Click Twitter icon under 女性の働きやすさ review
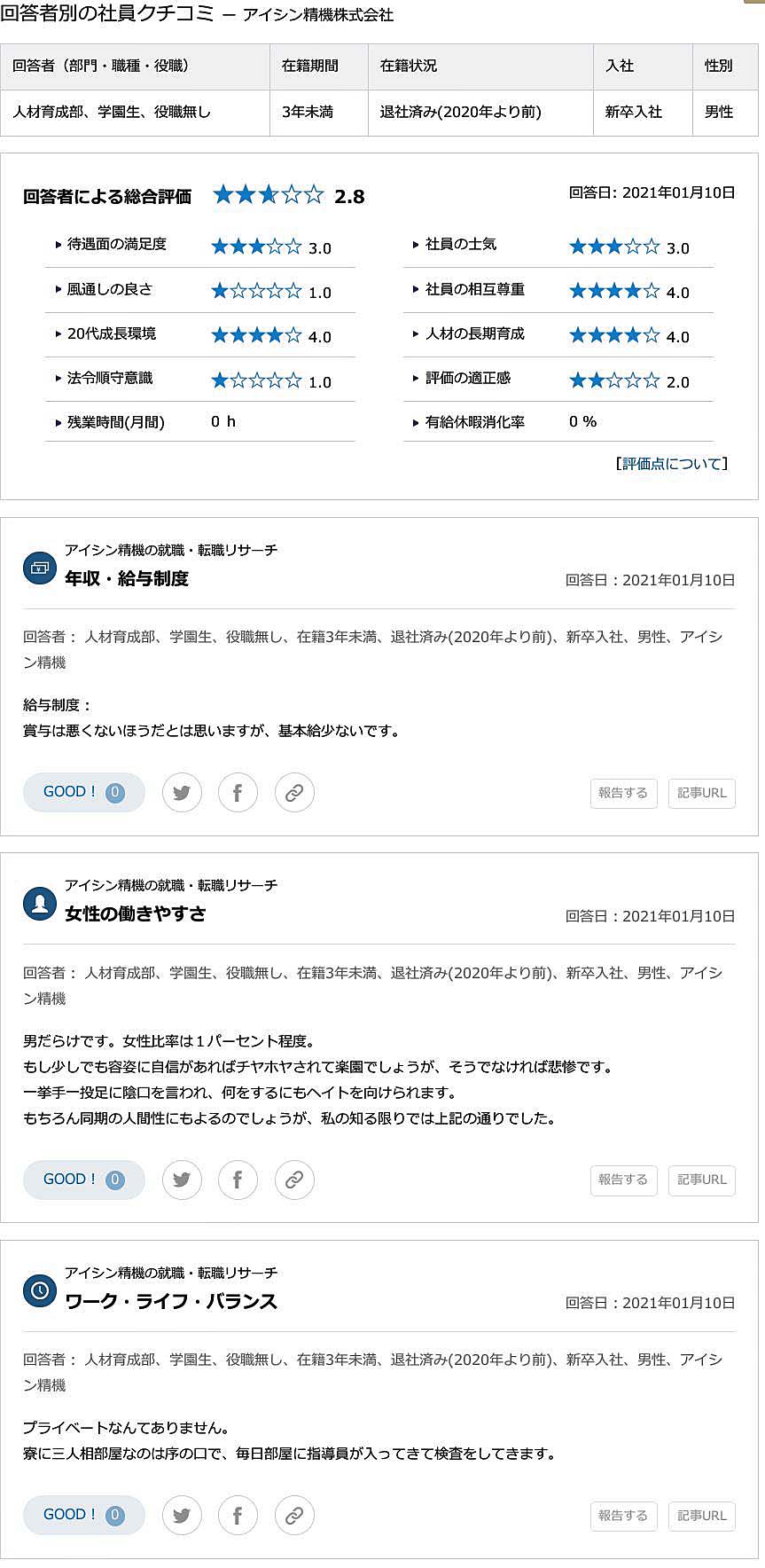Viewport: 765px width, 1568px height. click(182, 1180)
